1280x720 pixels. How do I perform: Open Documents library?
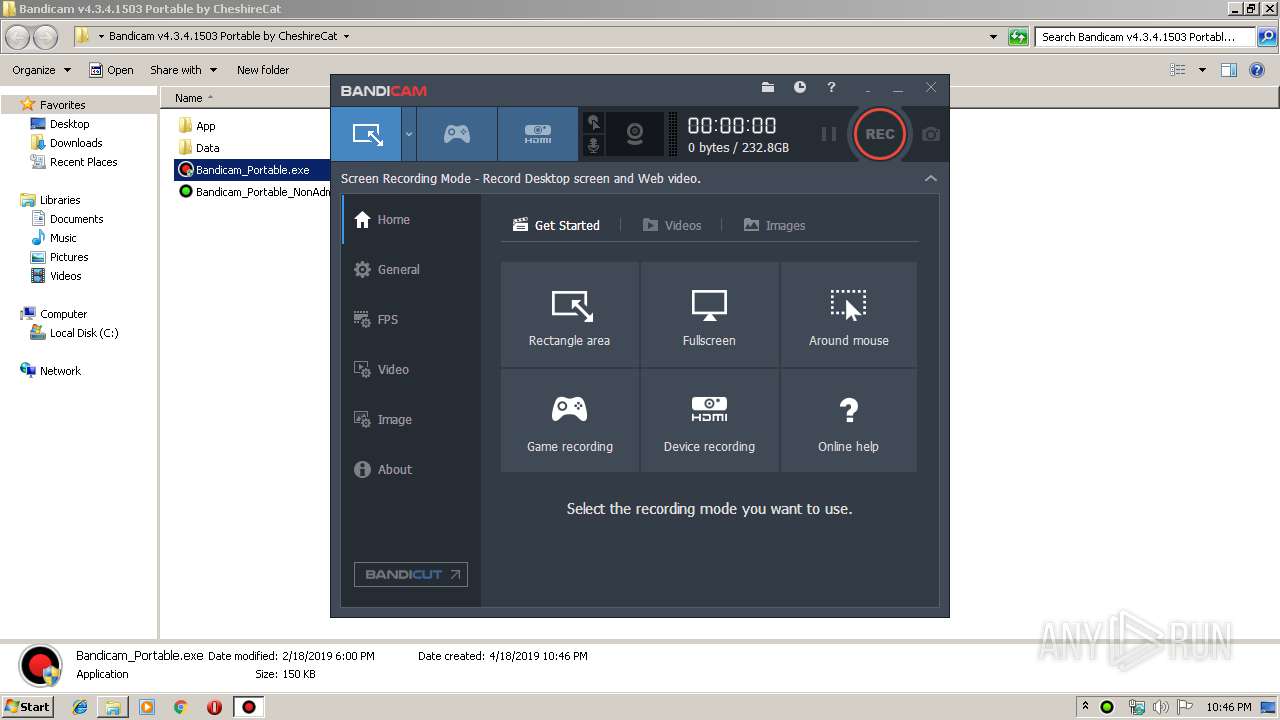[67, 219]
